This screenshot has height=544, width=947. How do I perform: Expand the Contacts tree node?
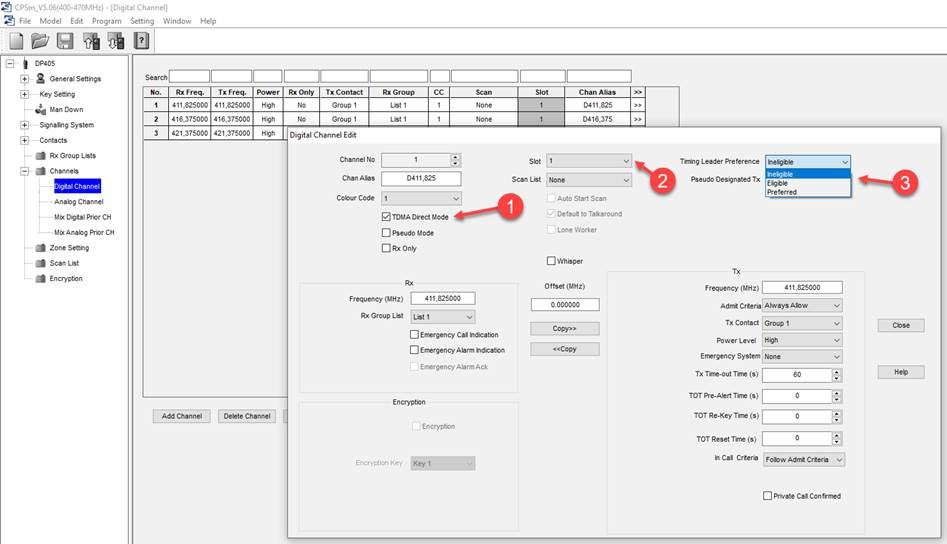(24, 140)
